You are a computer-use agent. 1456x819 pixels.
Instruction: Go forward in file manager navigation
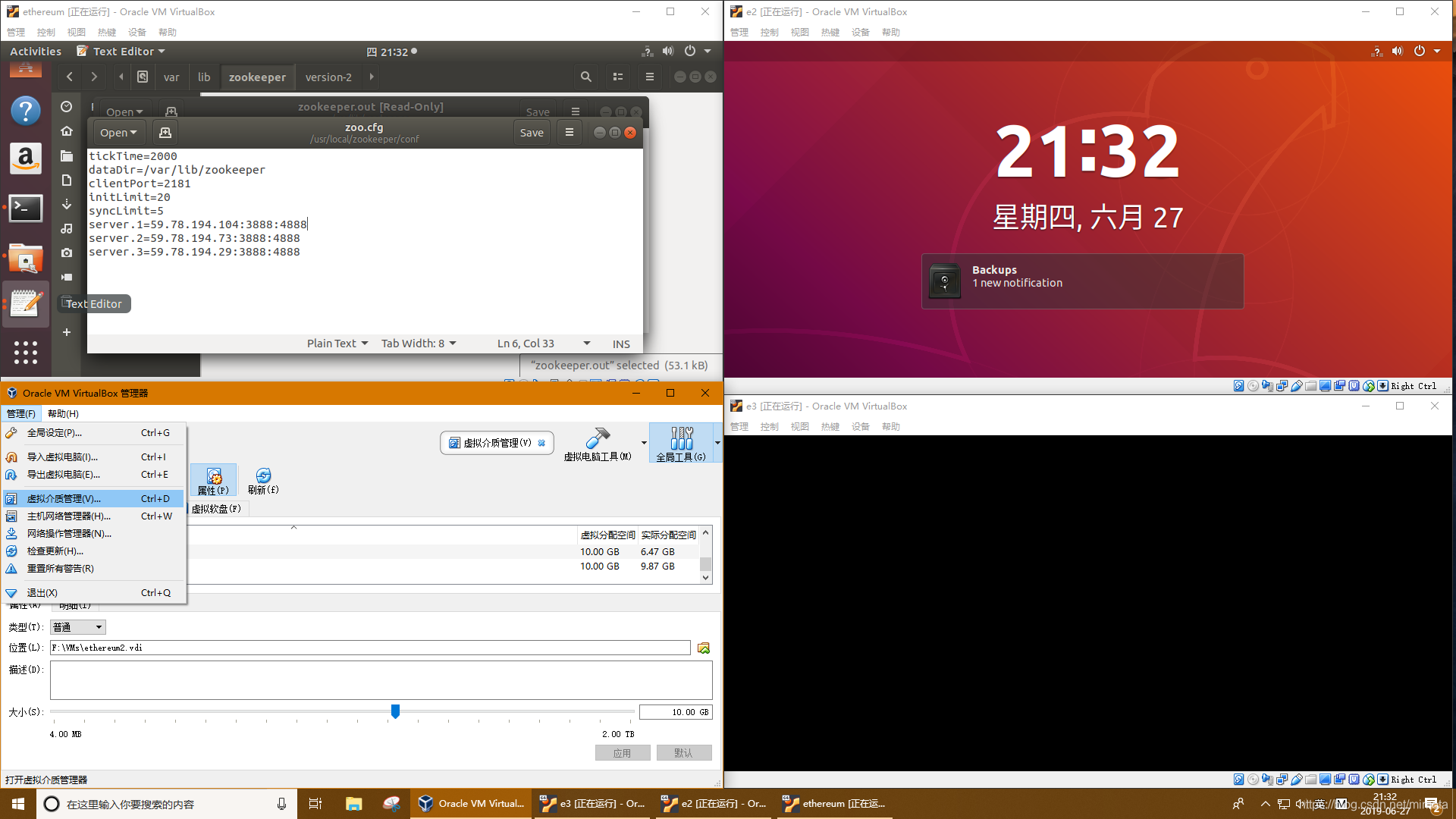pos(94,77)
